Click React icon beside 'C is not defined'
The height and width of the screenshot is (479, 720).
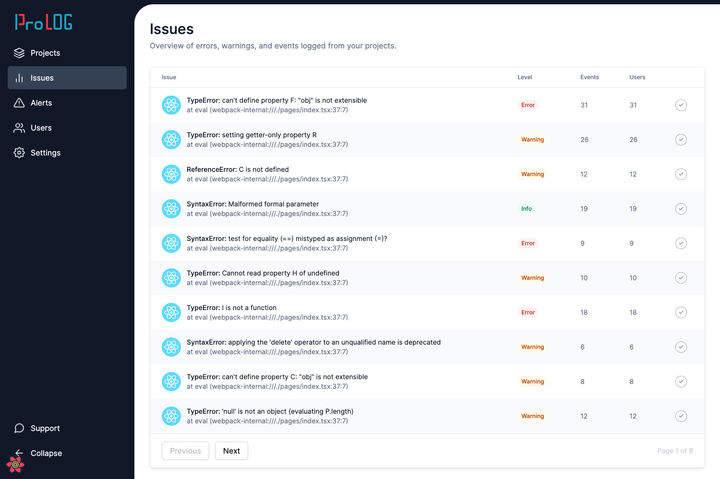171,174
